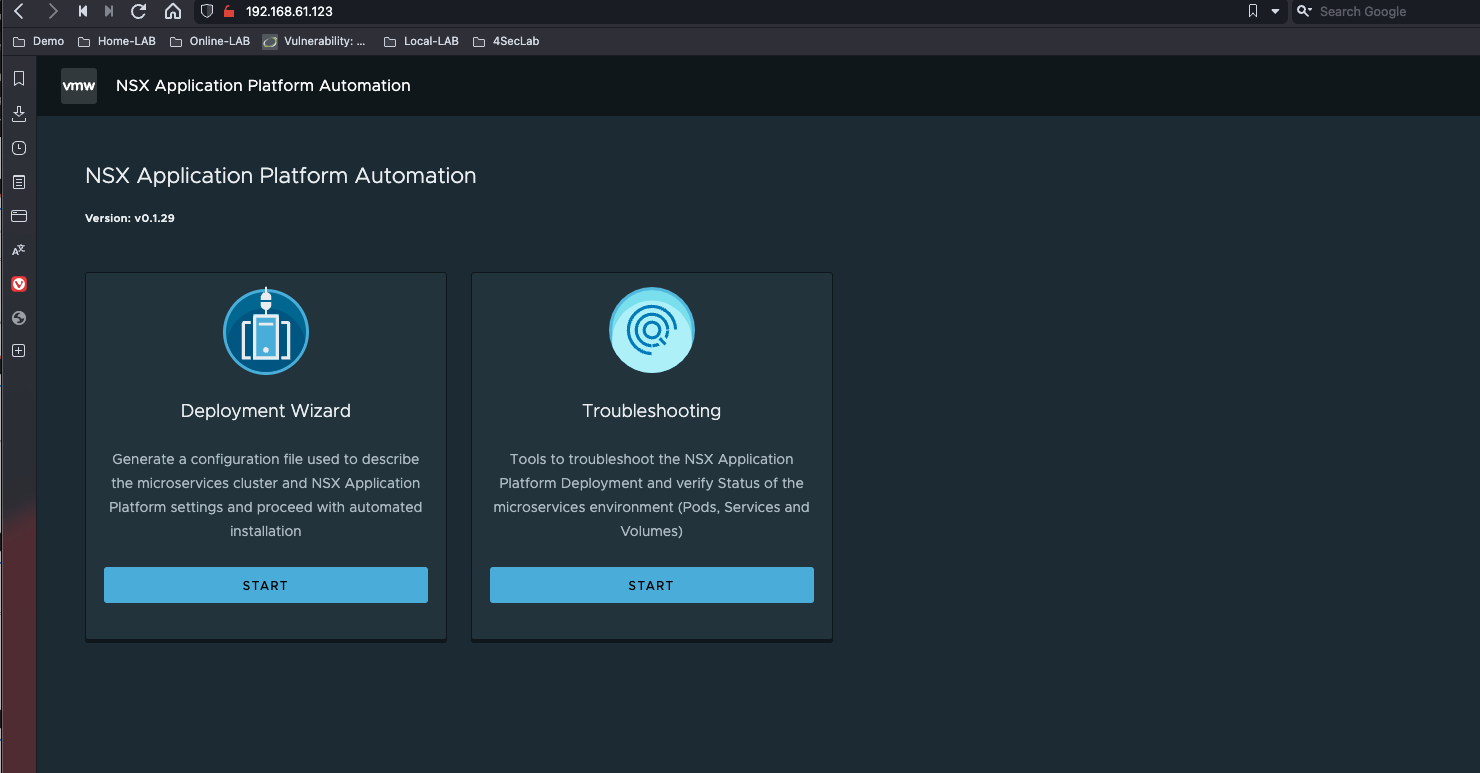Open the Vulnerability bookmark

(x=315, y=42)
